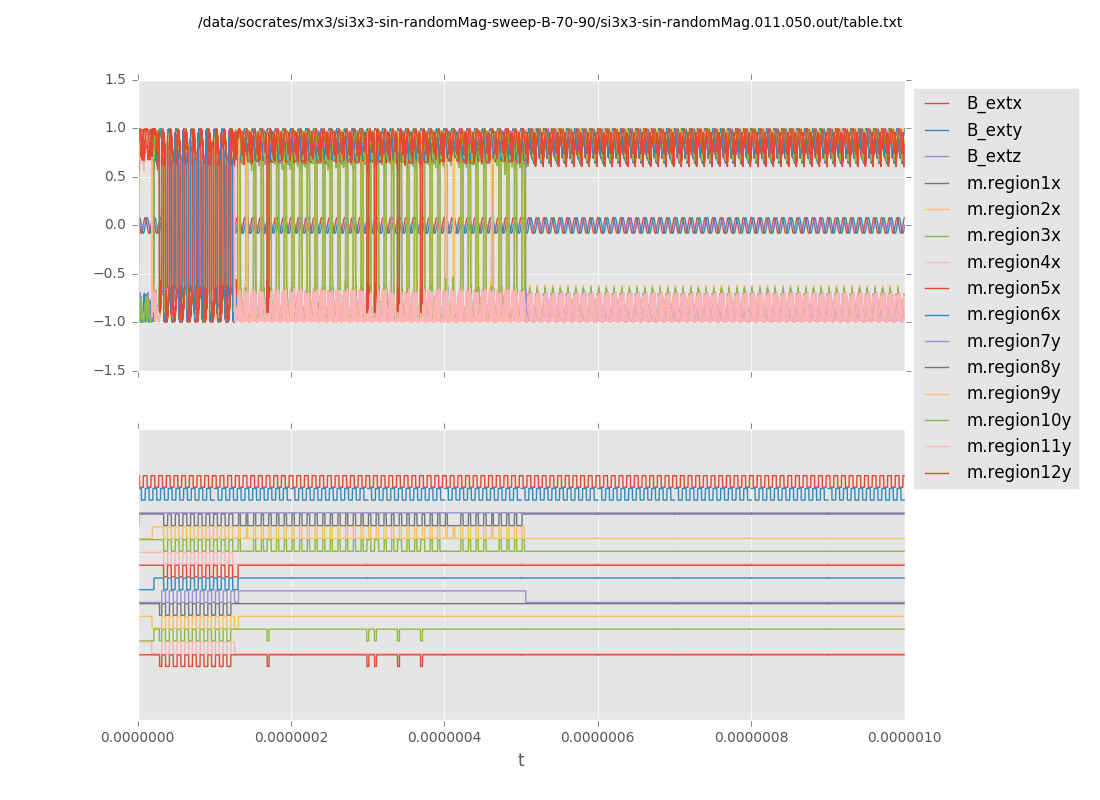This screenshot has height=800, width=1100.
Task: Click the m.region10y green line swatch
Action: pos(937,420)
